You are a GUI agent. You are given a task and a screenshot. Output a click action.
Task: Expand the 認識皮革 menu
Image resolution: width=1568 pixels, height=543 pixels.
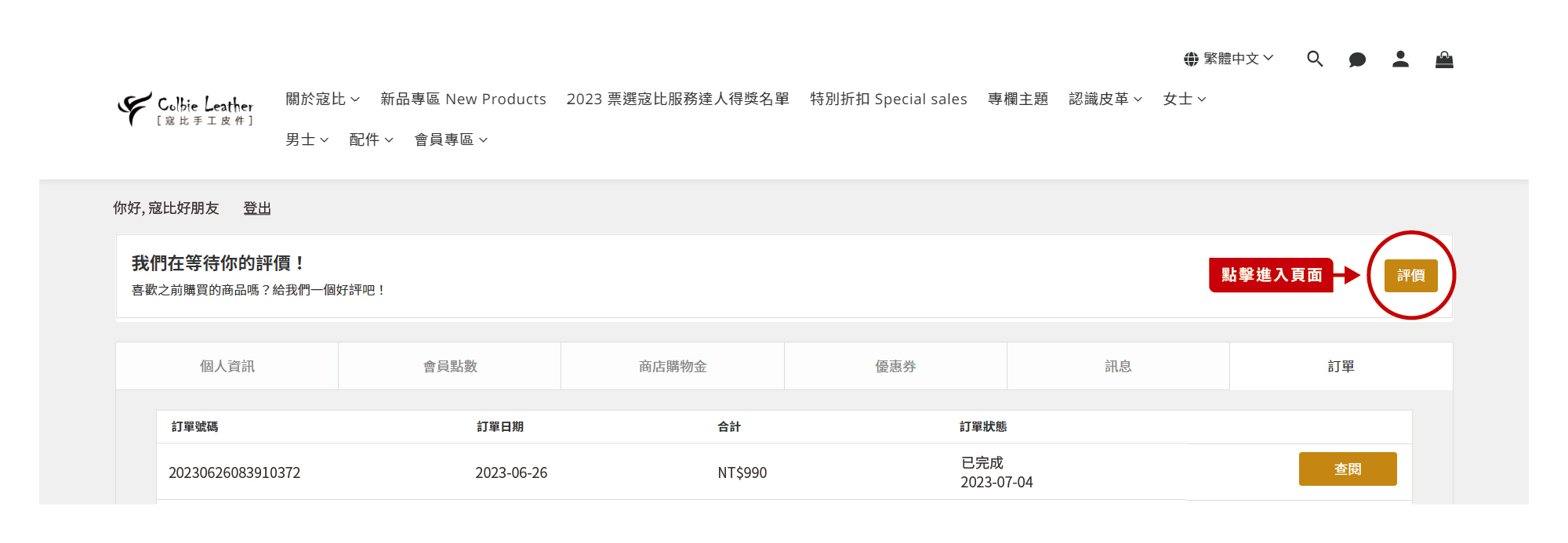[1105, 99]
